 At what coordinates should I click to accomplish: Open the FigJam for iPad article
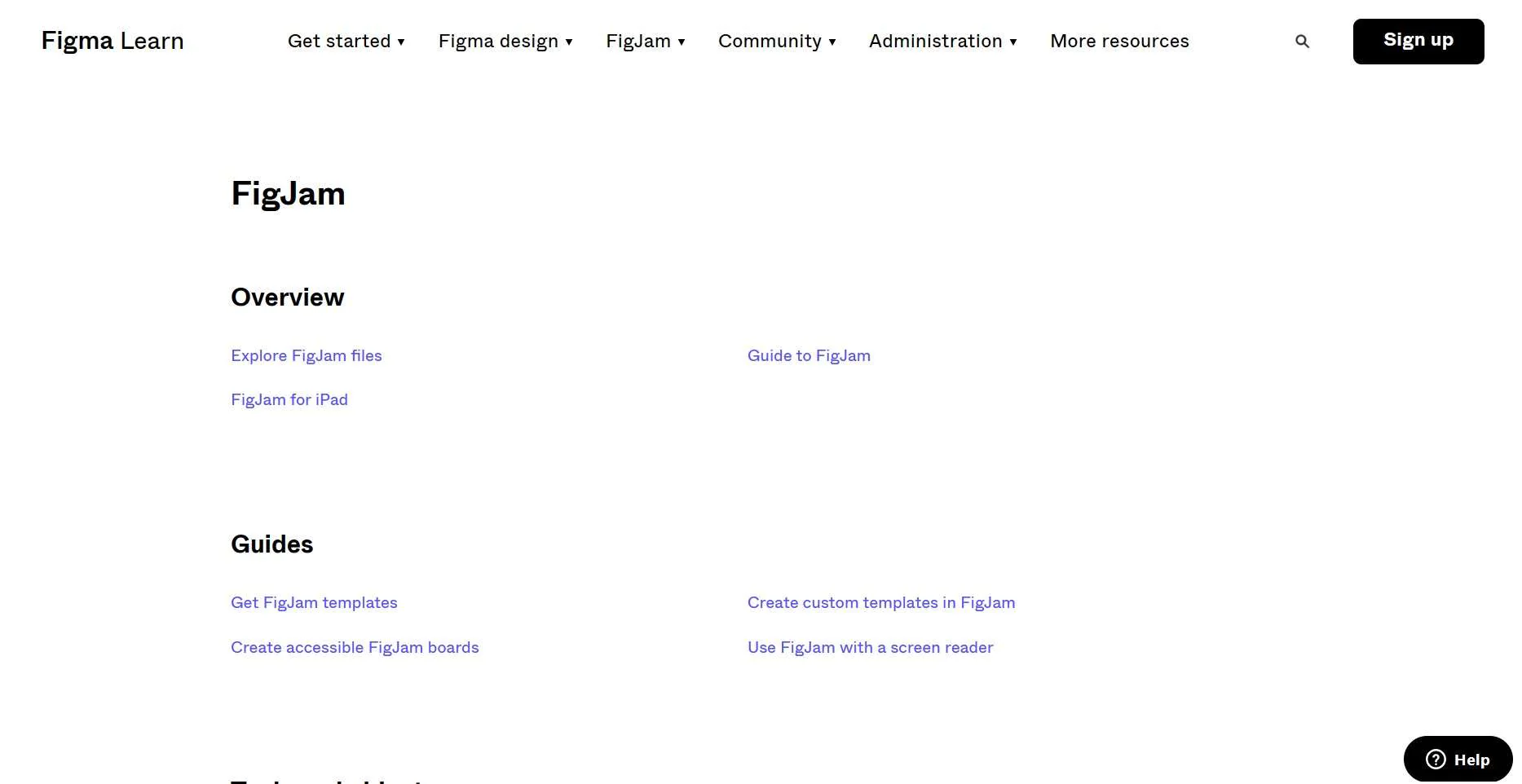[289, 399]
